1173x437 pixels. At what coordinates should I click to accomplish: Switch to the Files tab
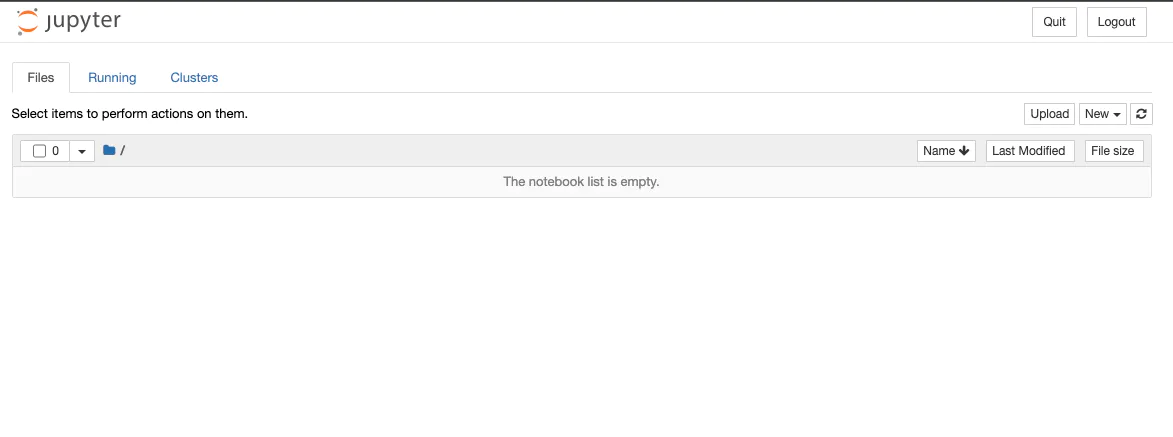[41, 77]
